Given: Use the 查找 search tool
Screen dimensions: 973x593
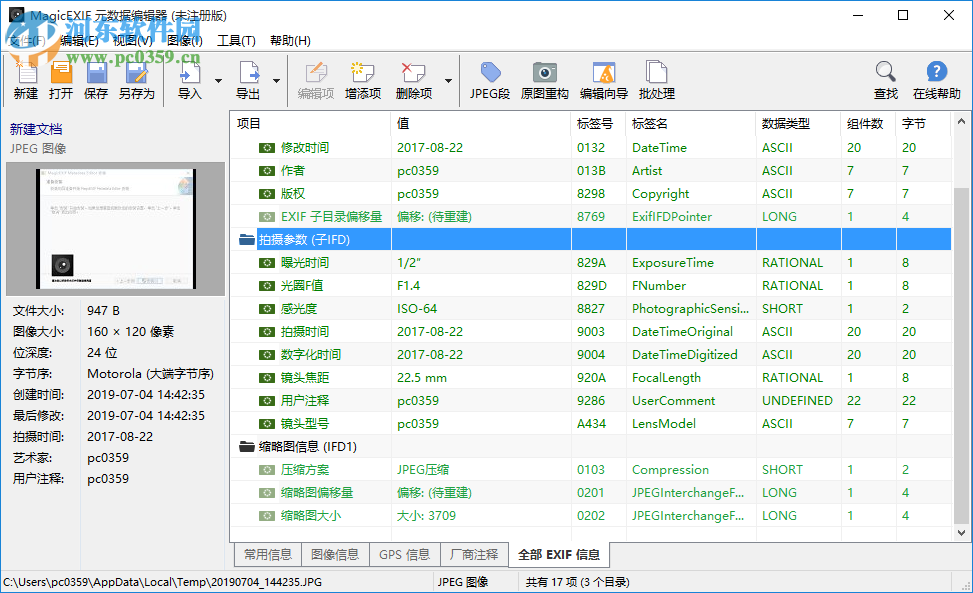Looking at the screenshot, I should 884,80.
